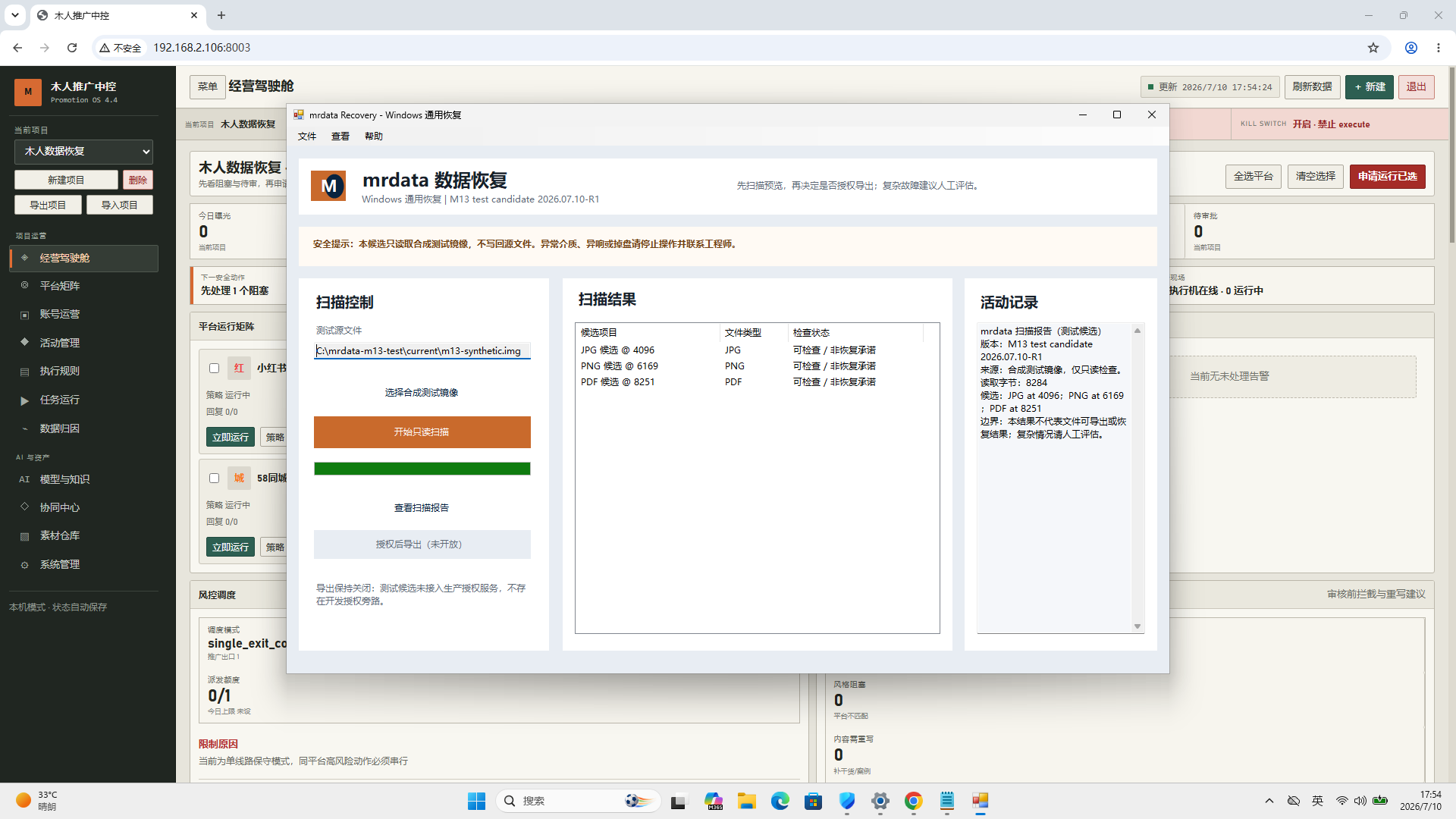This screenshot has width=1456, height=819.
Task: Go back with the browser back arrow
Action: (x=17, y=48)
